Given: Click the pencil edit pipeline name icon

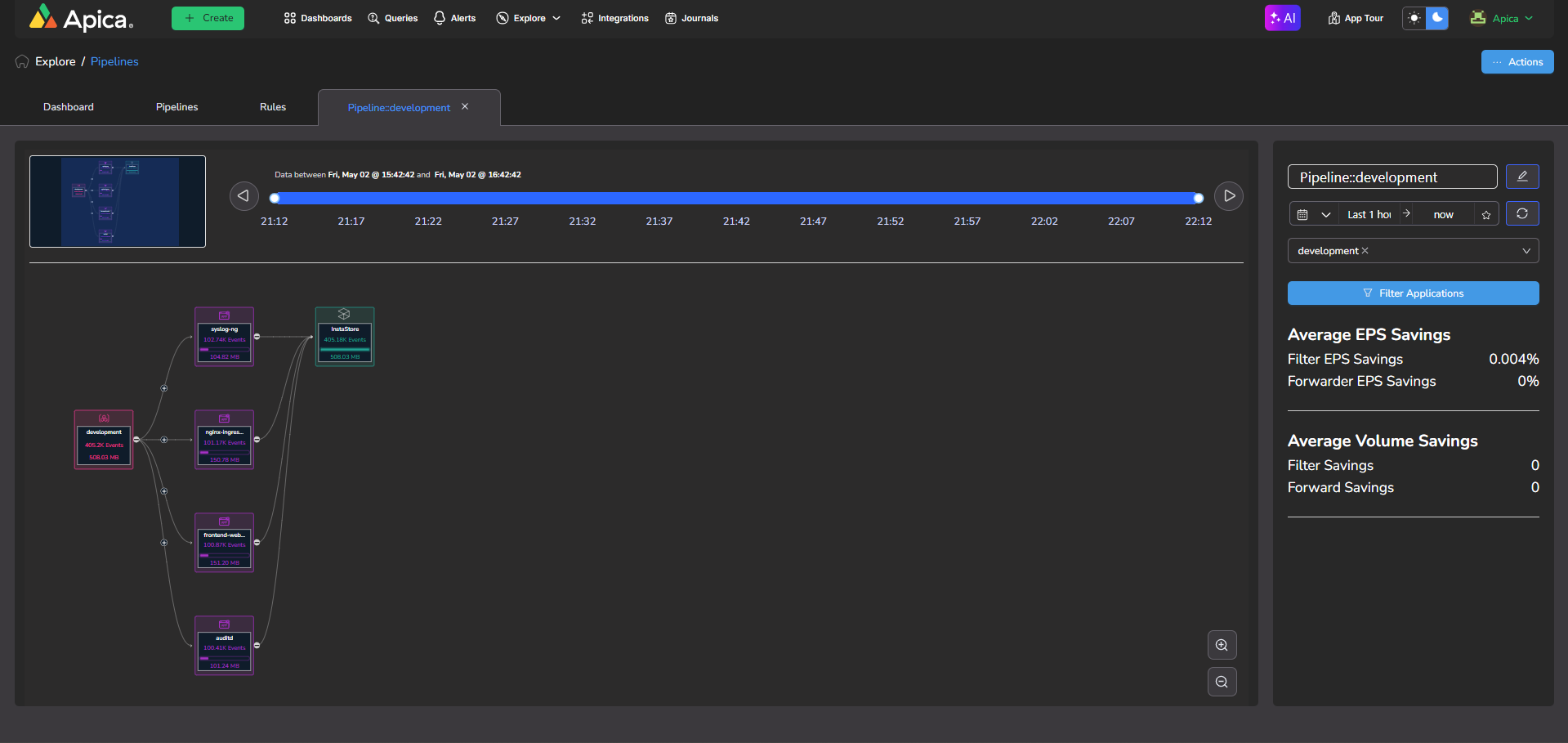Looking at the screenshot, I should pos(1522,177).
